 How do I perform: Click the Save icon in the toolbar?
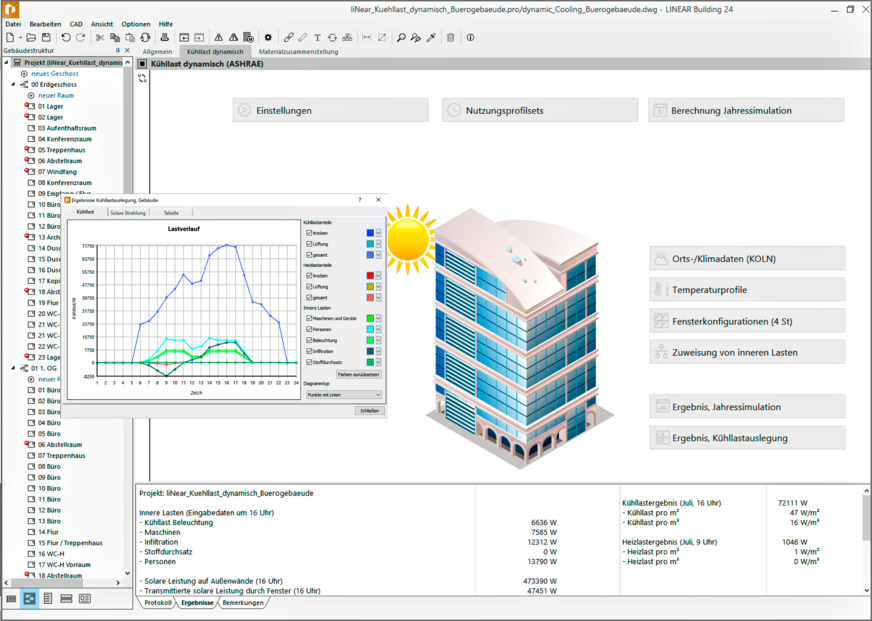[45, 37]
